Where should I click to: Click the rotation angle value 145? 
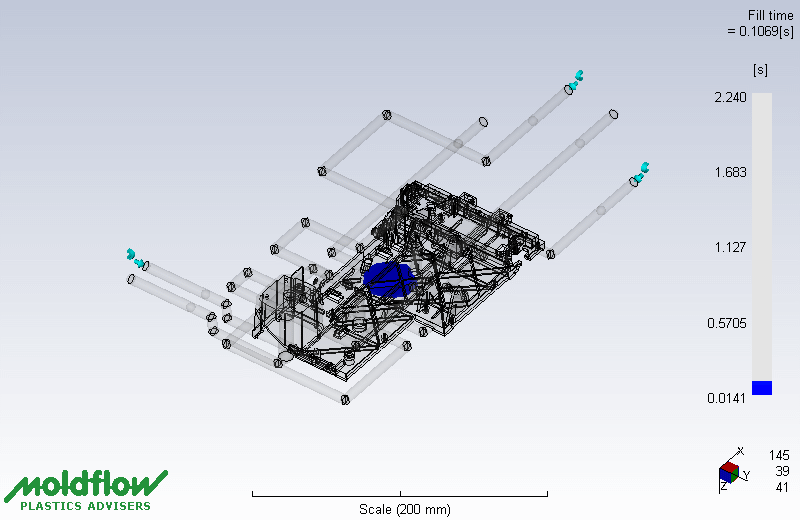coord(779,455)
